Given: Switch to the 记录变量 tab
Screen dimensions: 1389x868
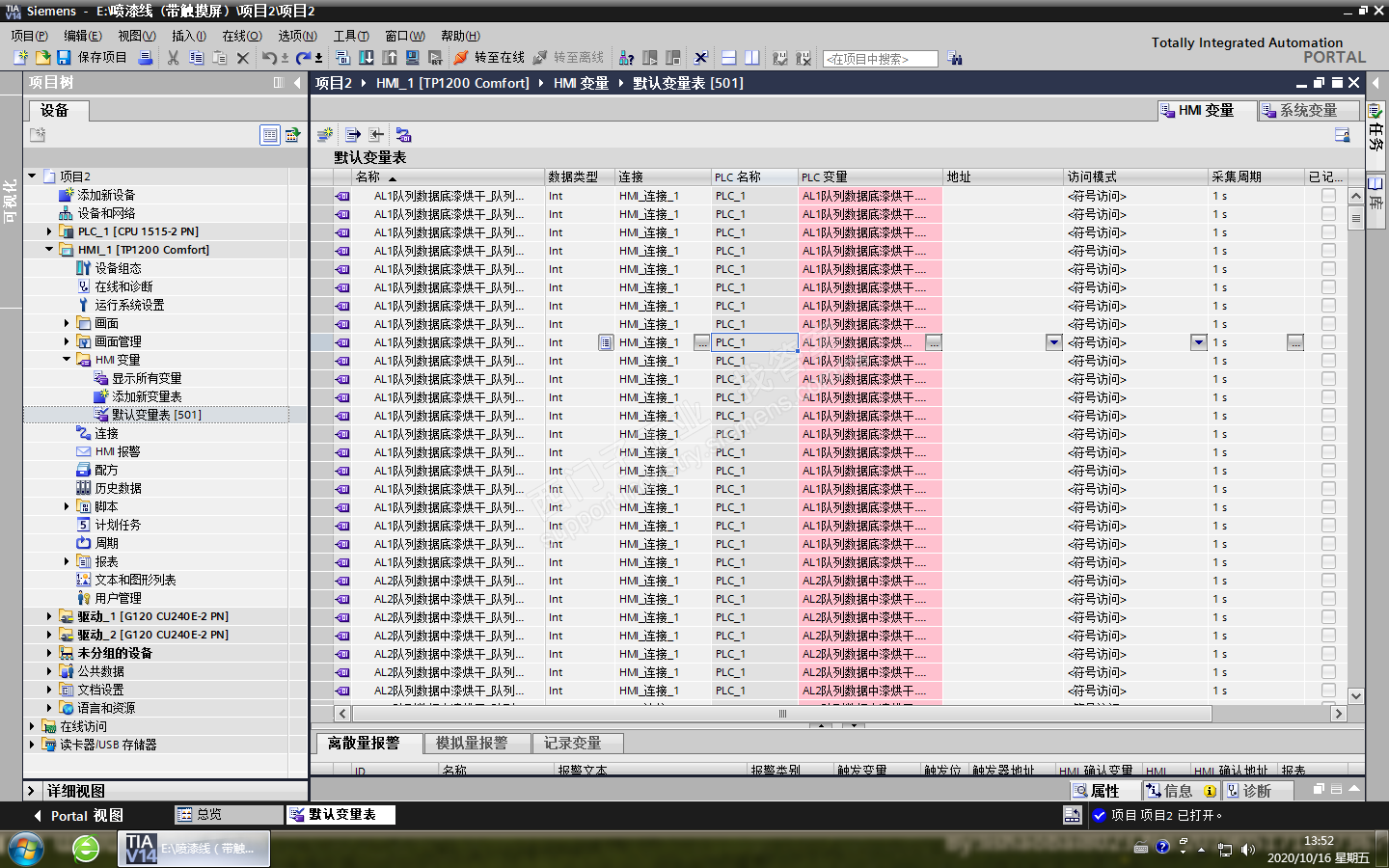Looking at the screenshot, I should pyautogui.click(x=578, y=744).
